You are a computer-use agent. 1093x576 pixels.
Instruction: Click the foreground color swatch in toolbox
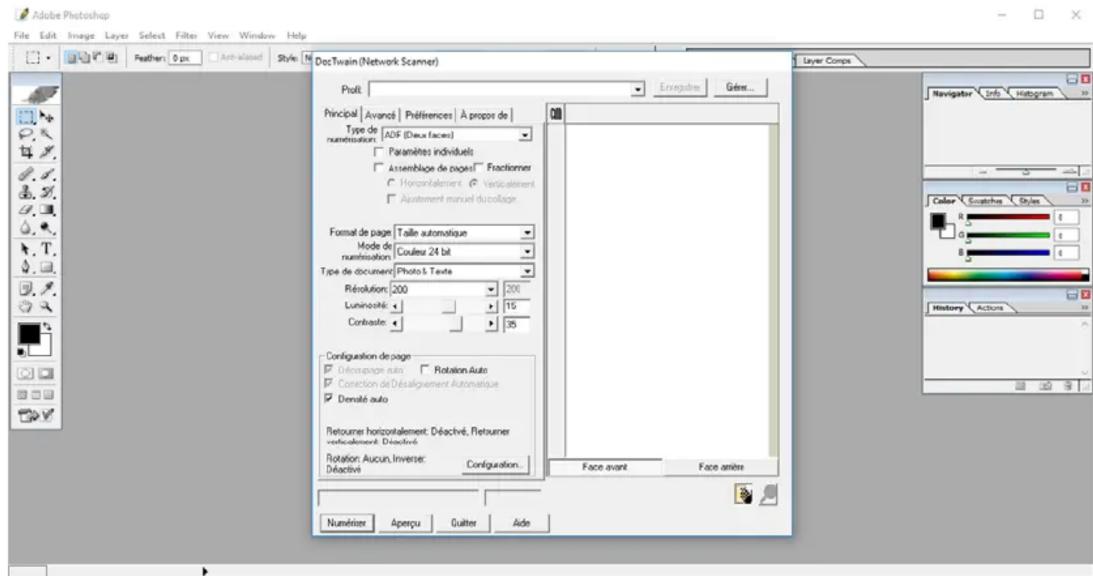(29, 335)
